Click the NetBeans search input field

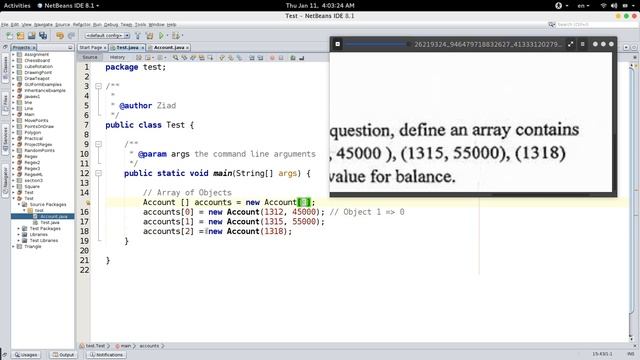pyautogui.click(x=594, y=24)
